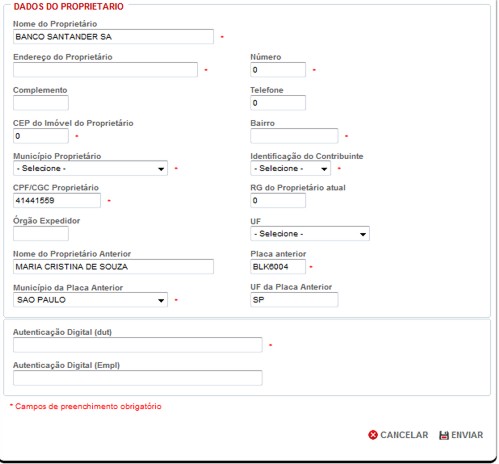Focus the Telefone input field
Viewport: 499px width, 464px height.
click(x=278, y=103)
